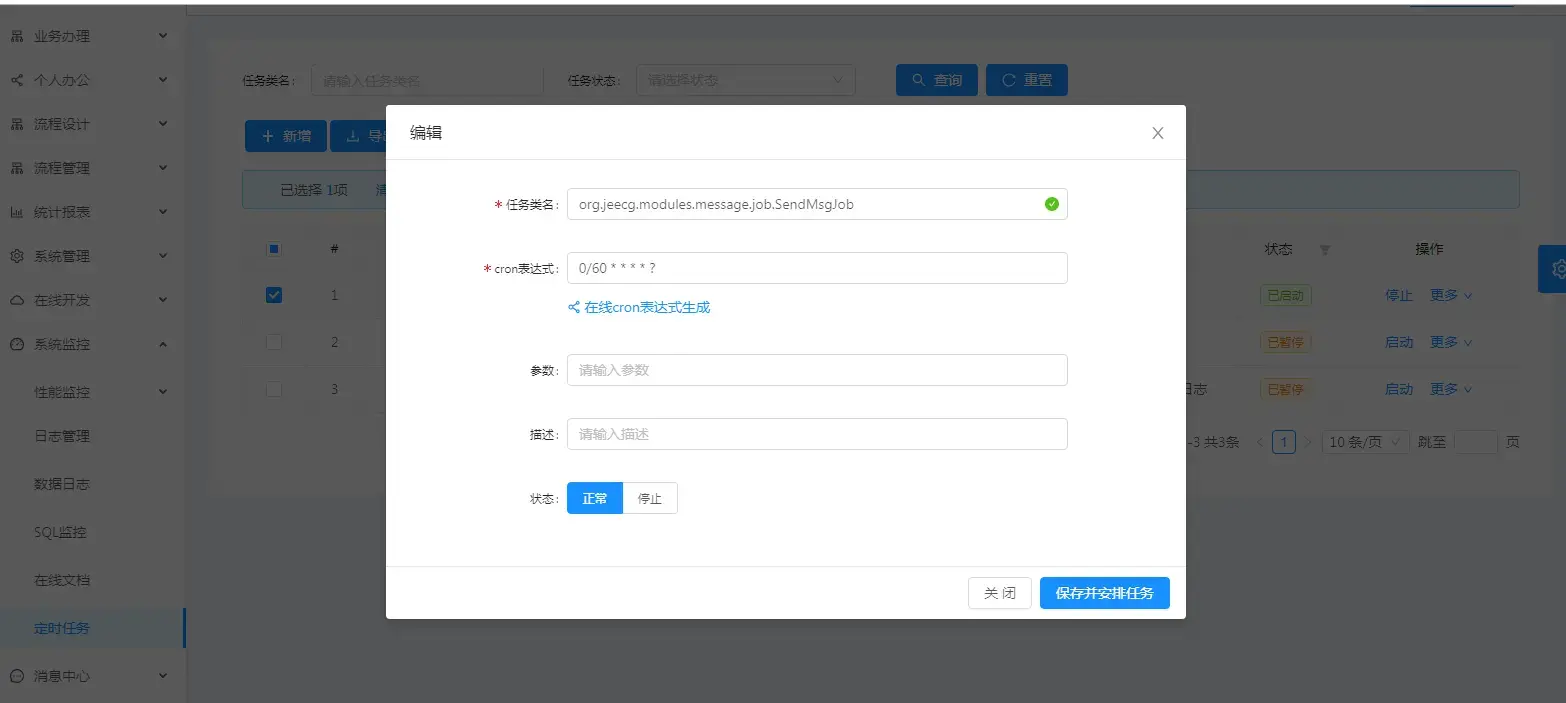
Task: Expand the 性能监控 submenu chevron
Action: tap(163, 392)
